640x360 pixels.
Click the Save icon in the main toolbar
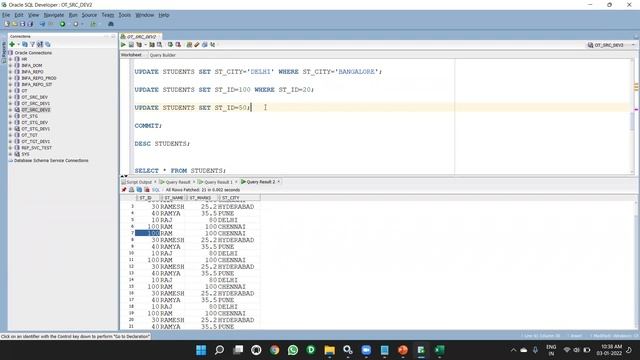pyautogui.click(x=22, y=24)
